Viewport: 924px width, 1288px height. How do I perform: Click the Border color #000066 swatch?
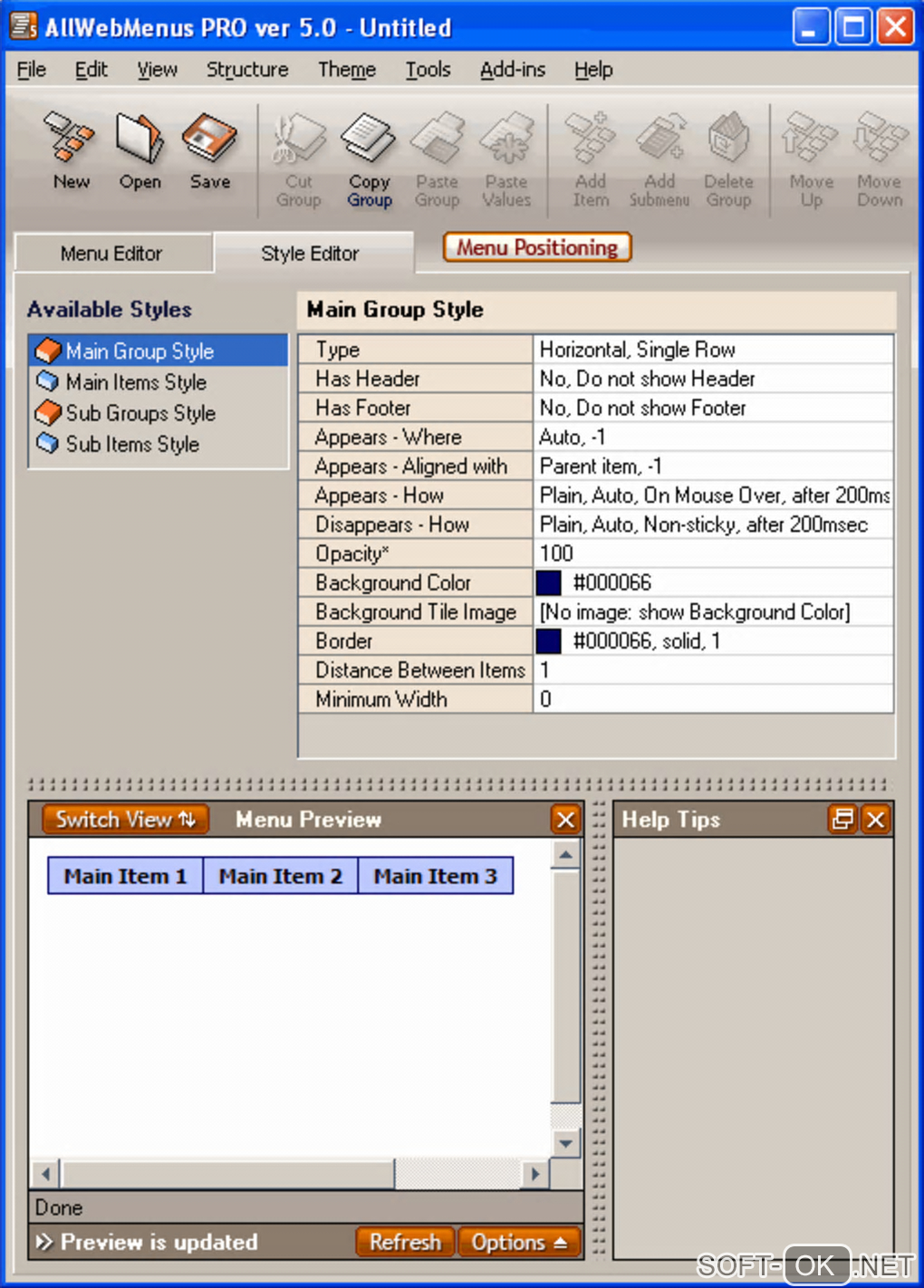click(549, 640)
